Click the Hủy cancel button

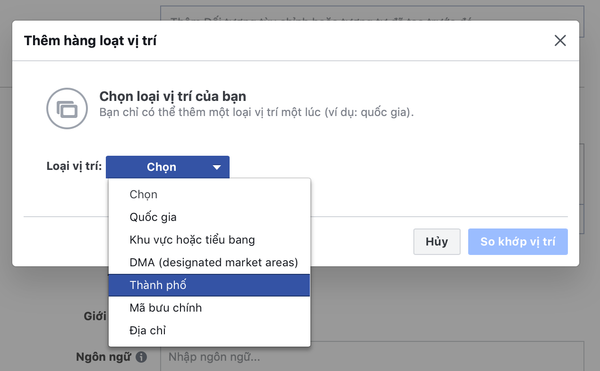click(437, 242)
